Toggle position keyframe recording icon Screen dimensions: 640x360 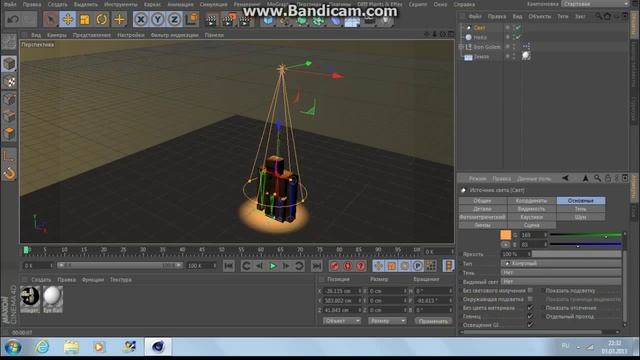378,266
